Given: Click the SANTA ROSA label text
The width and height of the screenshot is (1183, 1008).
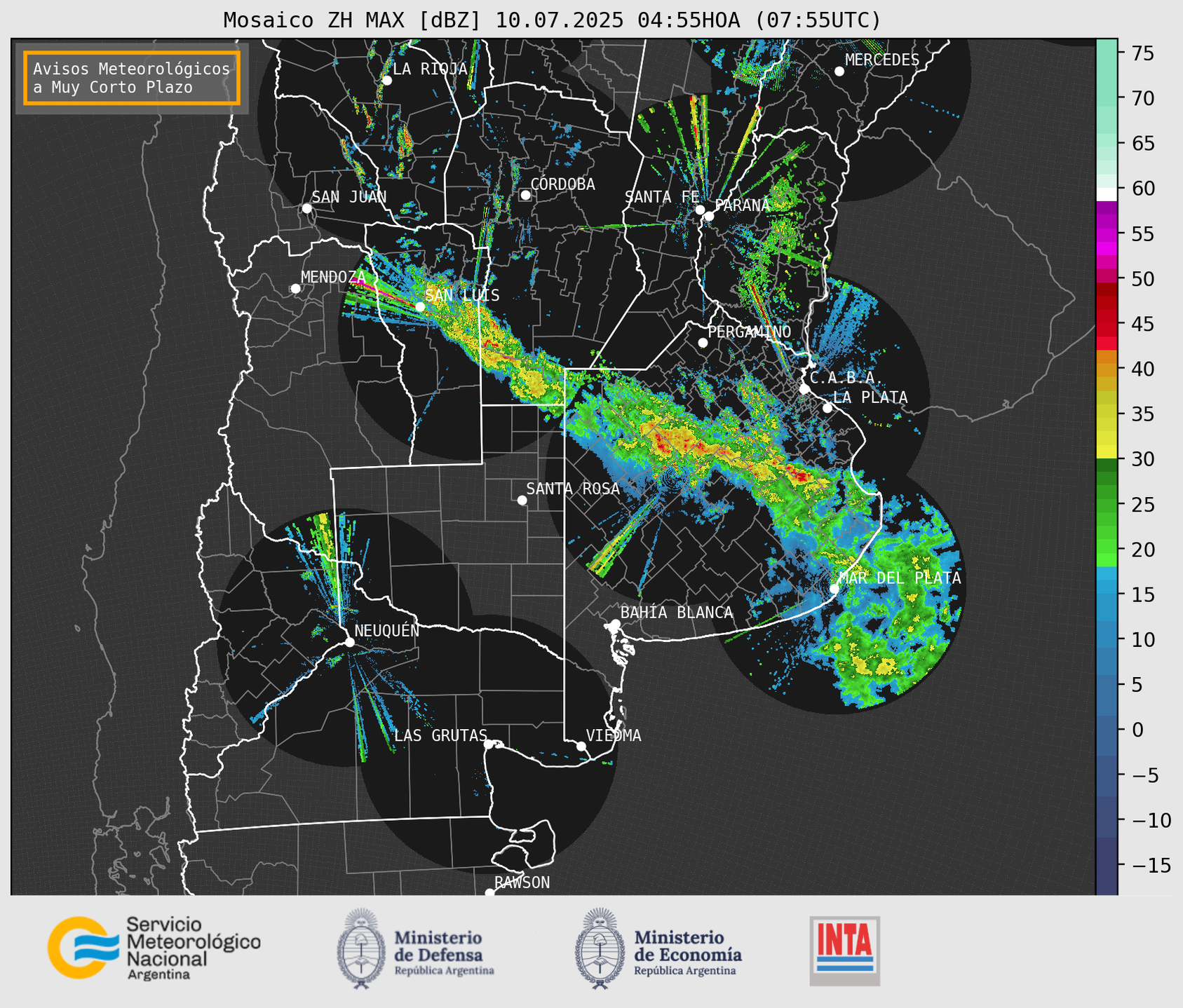Looking at the screenshot, I should (573, 489).
